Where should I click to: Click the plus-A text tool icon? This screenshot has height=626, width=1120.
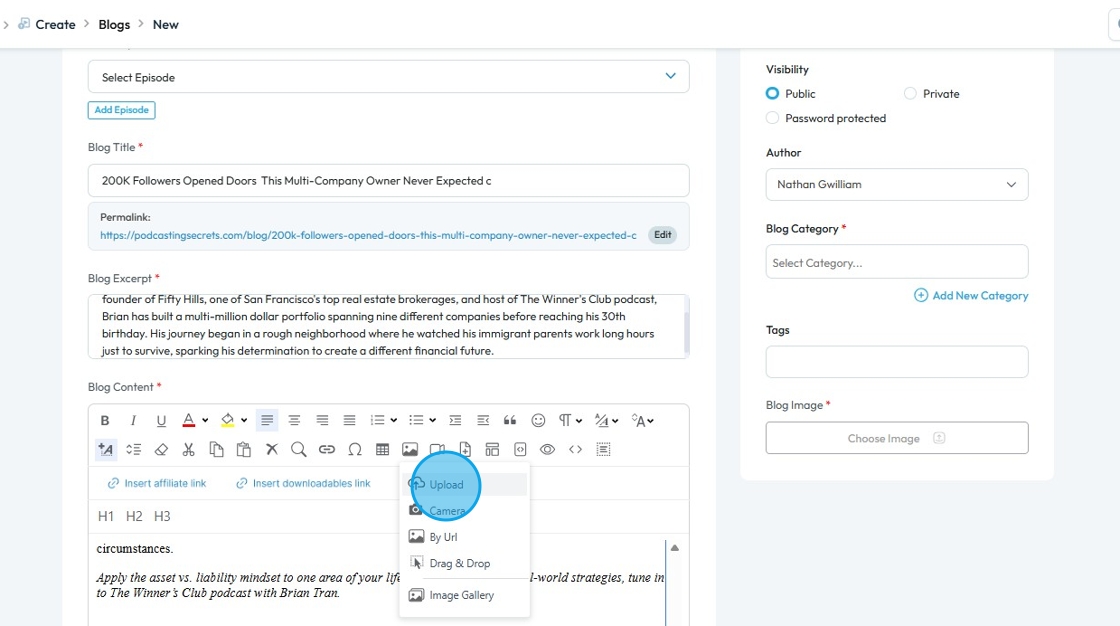click(x=106, y=449)
